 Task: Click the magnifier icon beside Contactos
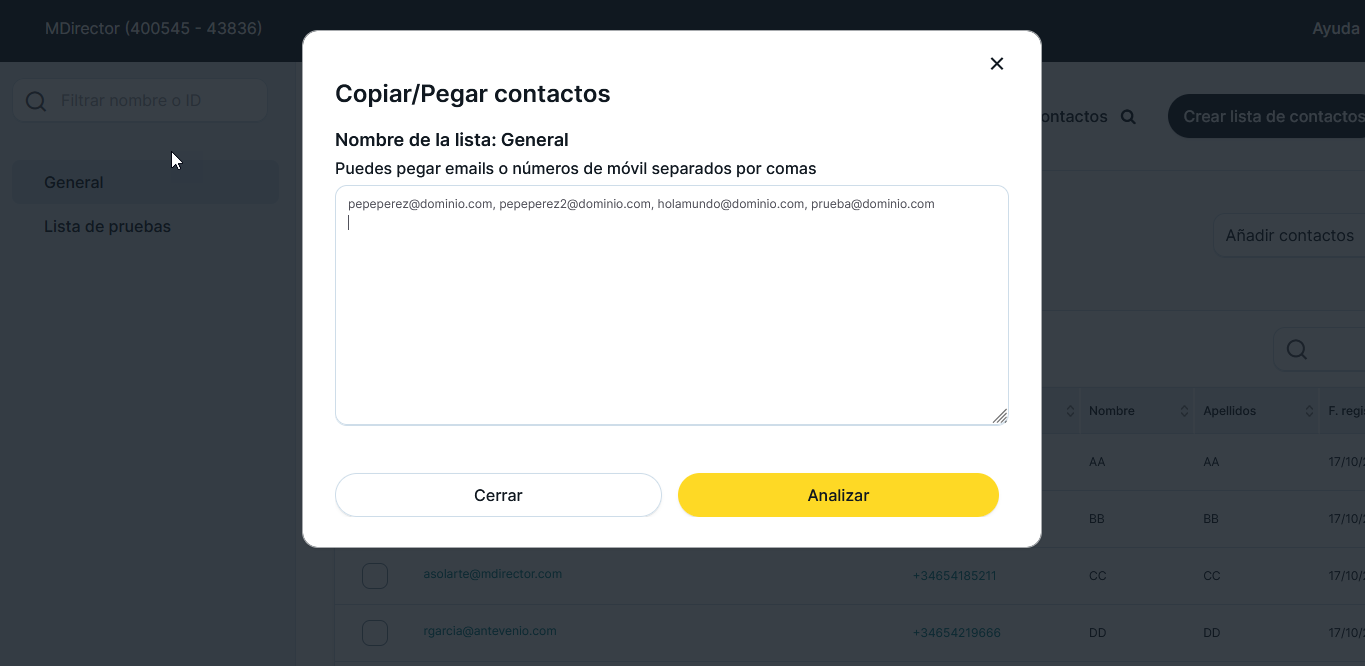point(1128,117)
